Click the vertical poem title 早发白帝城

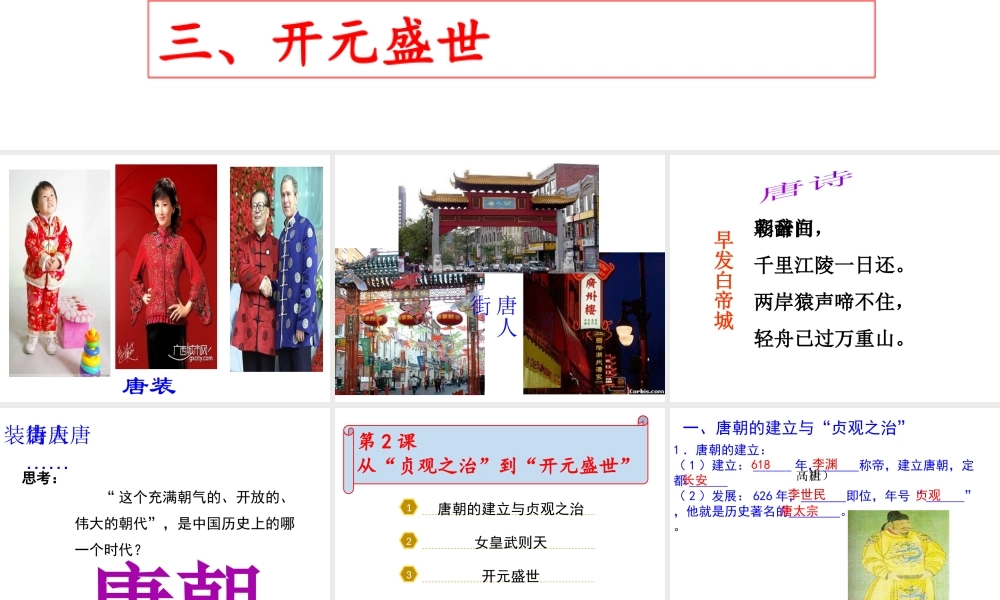pyautogui.click(x=724, y=281)
